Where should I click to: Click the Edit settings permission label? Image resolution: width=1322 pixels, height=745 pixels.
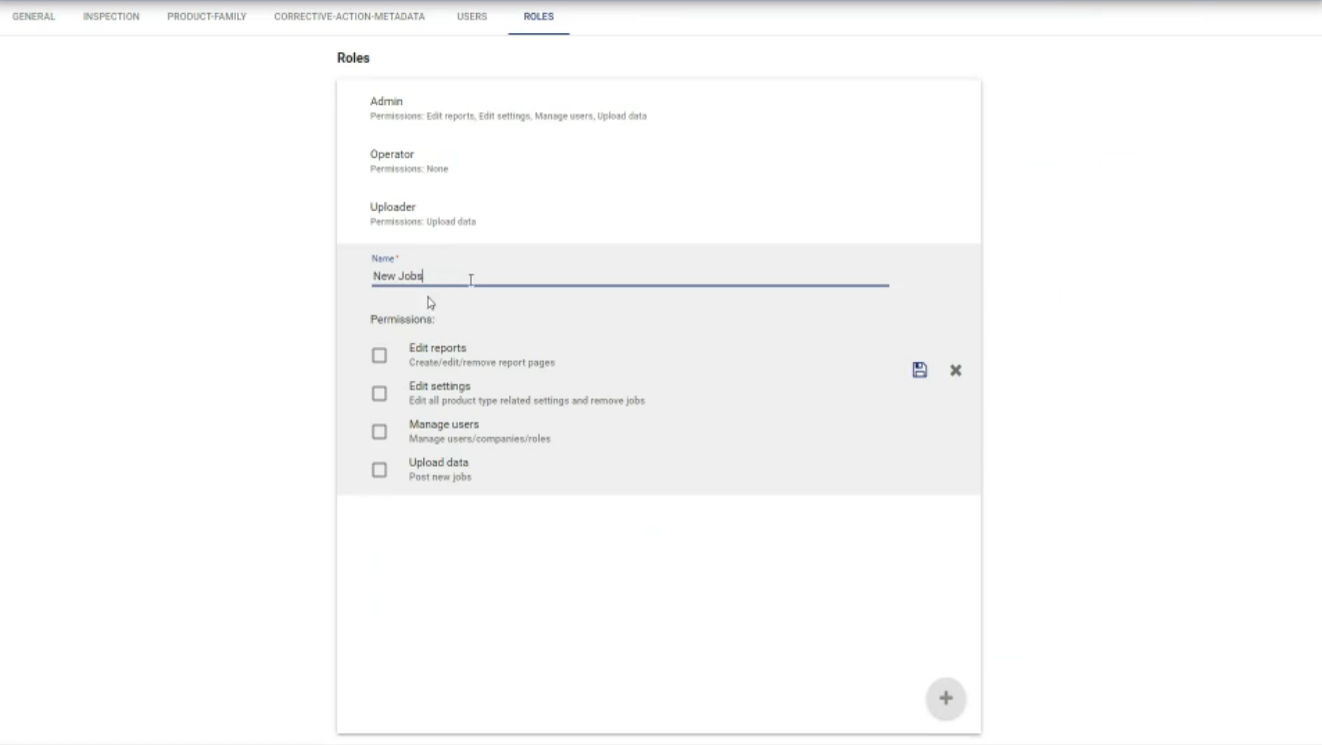coord(440,386)
